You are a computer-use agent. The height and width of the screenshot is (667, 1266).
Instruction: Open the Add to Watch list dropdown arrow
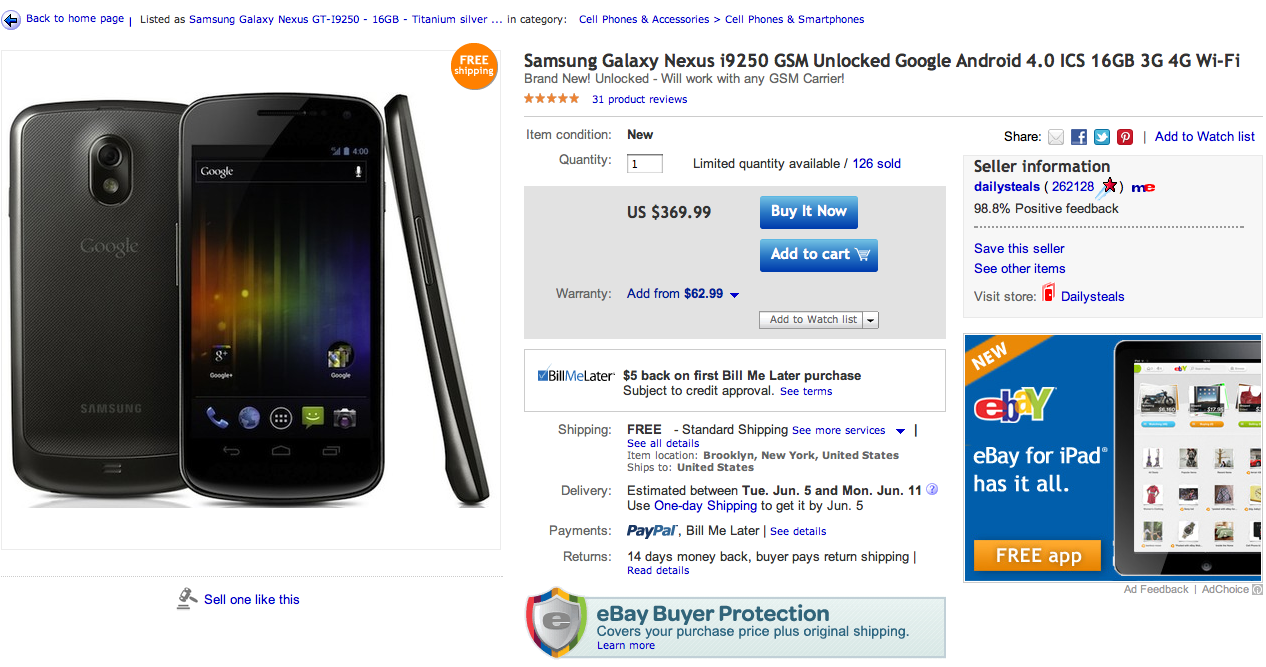(870, 320)
